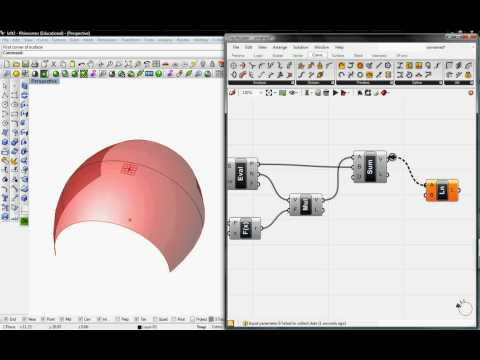The width and height of the screenshot is (480, 360).
Task: Click the red circle icon at right of canvas toolbar
Action: point(470,92)
